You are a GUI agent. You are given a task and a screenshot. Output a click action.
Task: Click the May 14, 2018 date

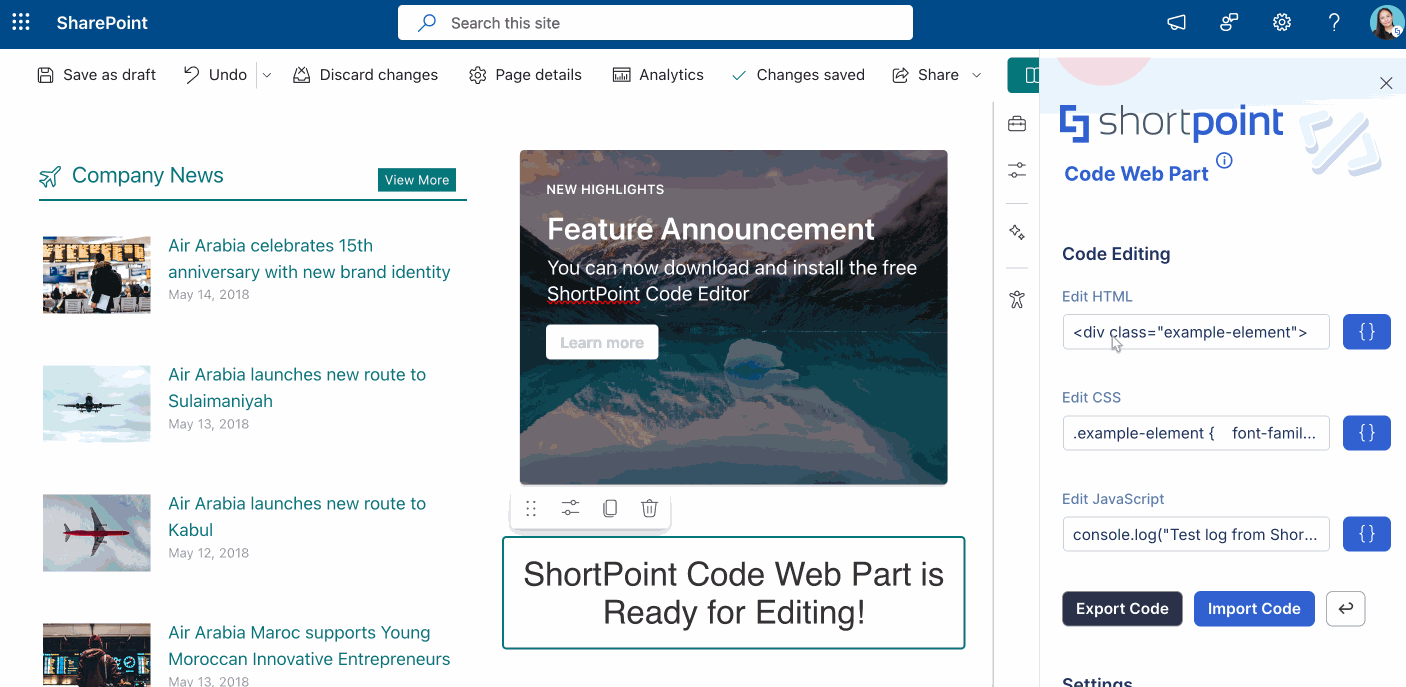(x=209, y=295)
